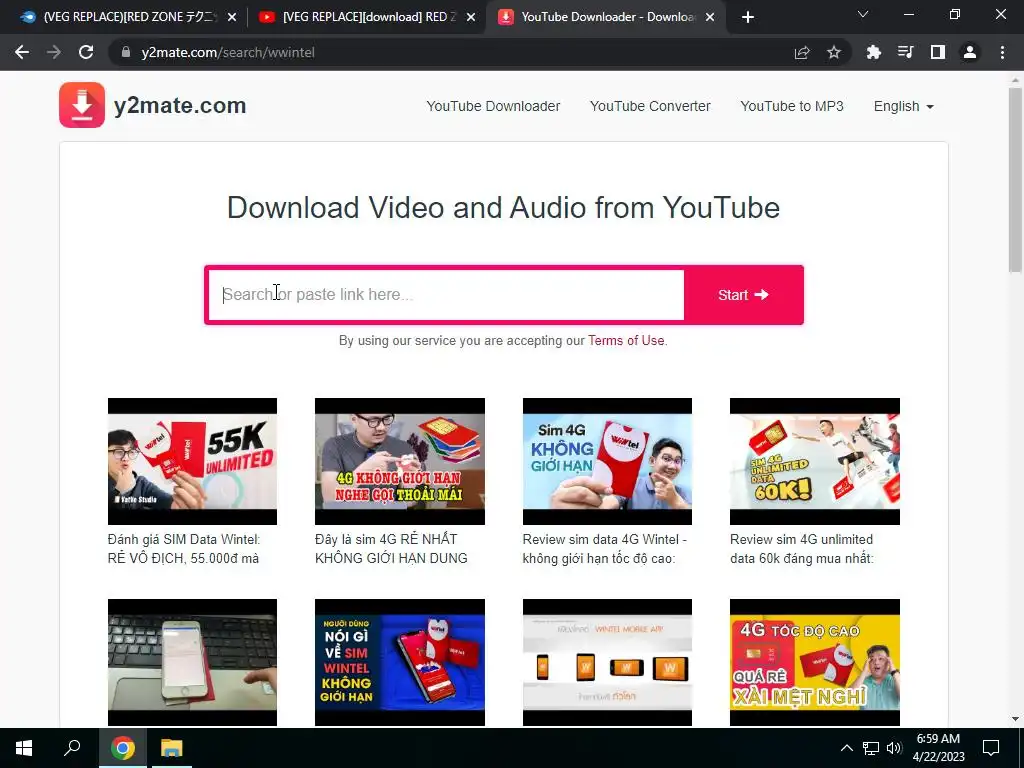The image size is (1024, 768).
Task: Click the scrollbar down arrow
Action: coord(1015,719)
